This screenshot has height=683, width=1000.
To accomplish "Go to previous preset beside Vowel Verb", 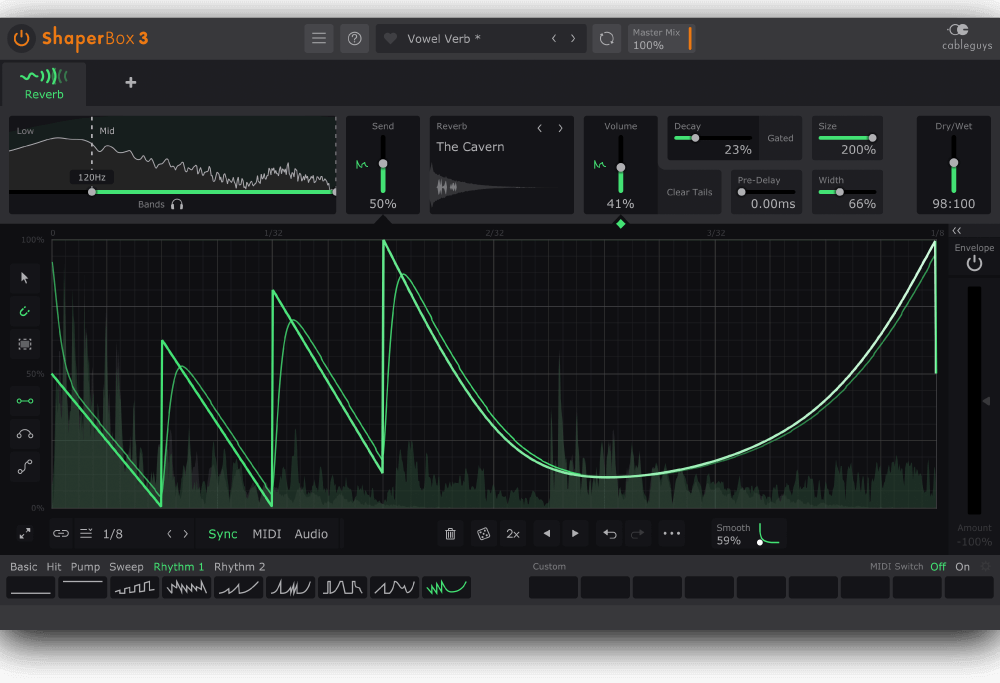I will [x=554, y=38].
